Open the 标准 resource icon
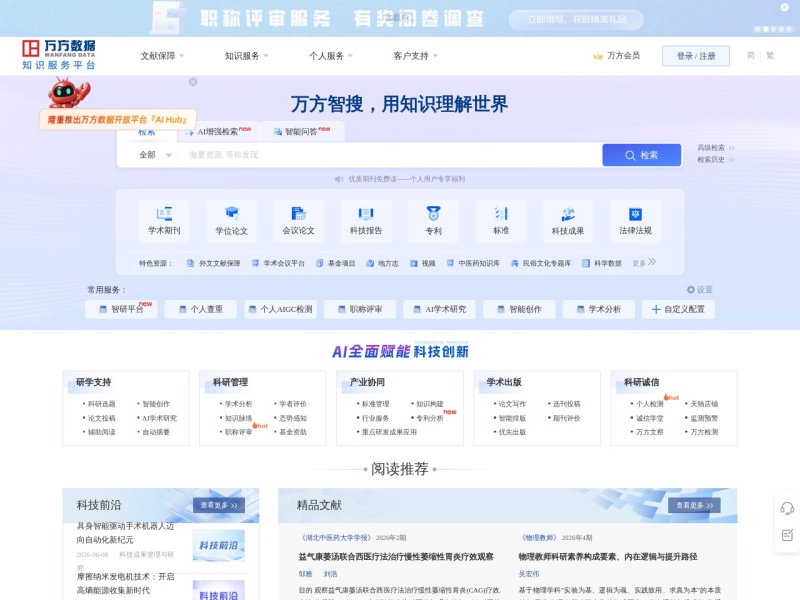This screenshot has height=600, width=800. 501,220
